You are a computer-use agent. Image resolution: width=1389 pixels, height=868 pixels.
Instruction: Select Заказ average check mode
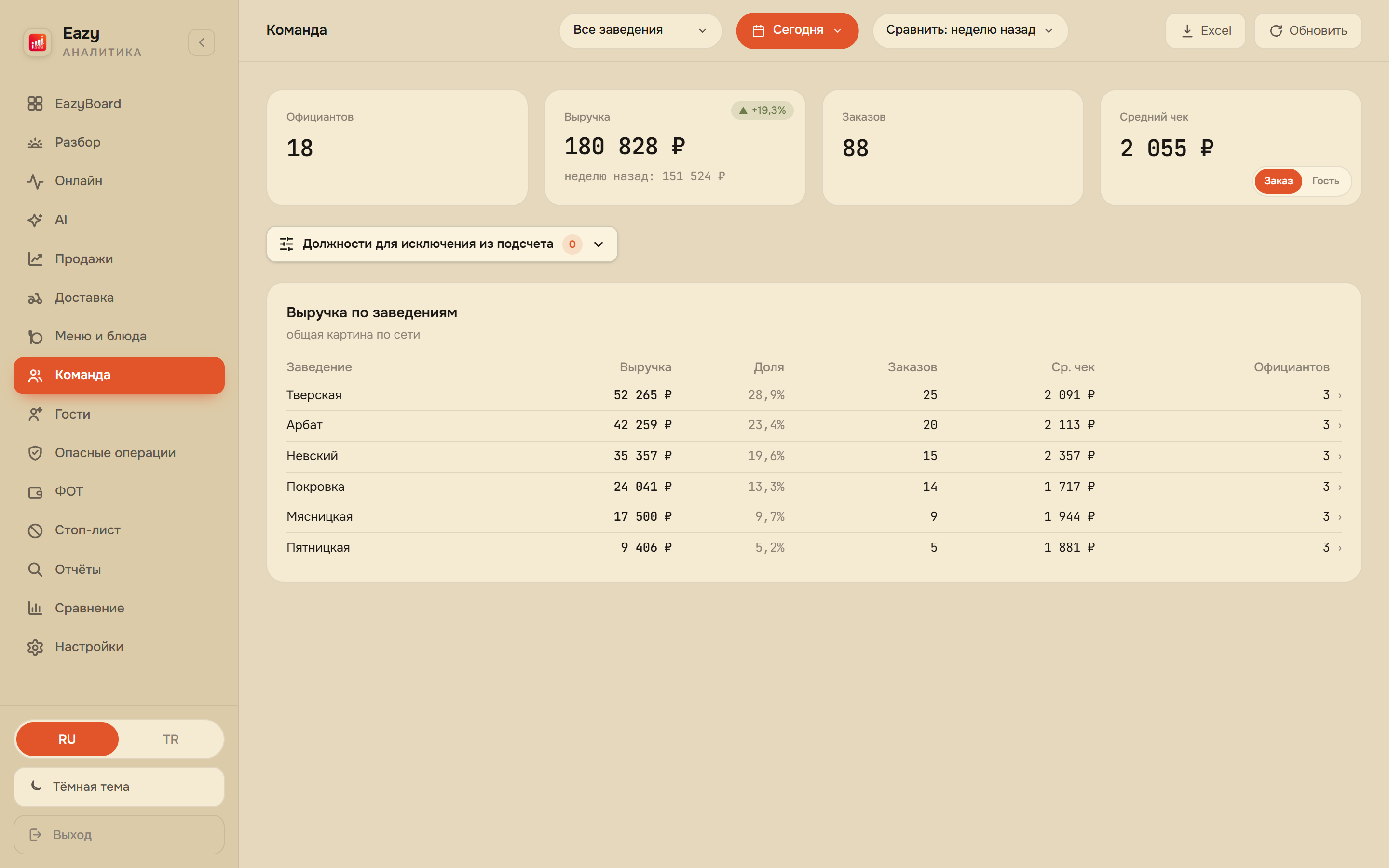click(x=1278, y=181)
